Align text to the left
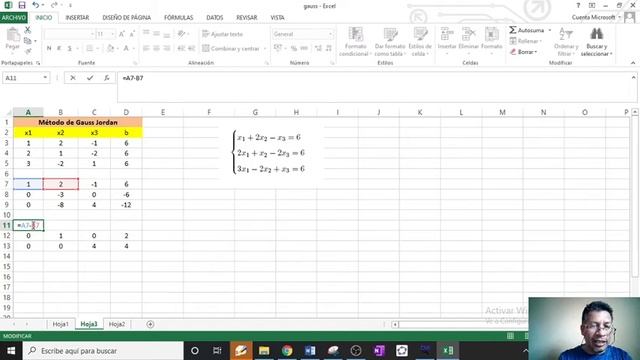The width and height of the screenshot is (640, 360). 146,49
